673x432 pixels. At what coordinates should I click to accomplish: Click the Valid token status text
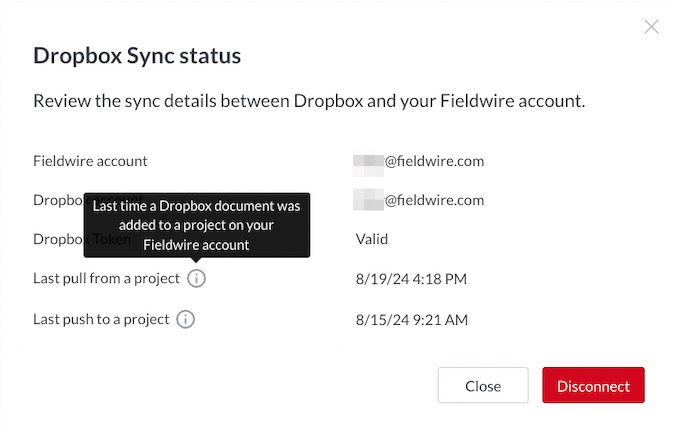[372, 239]
